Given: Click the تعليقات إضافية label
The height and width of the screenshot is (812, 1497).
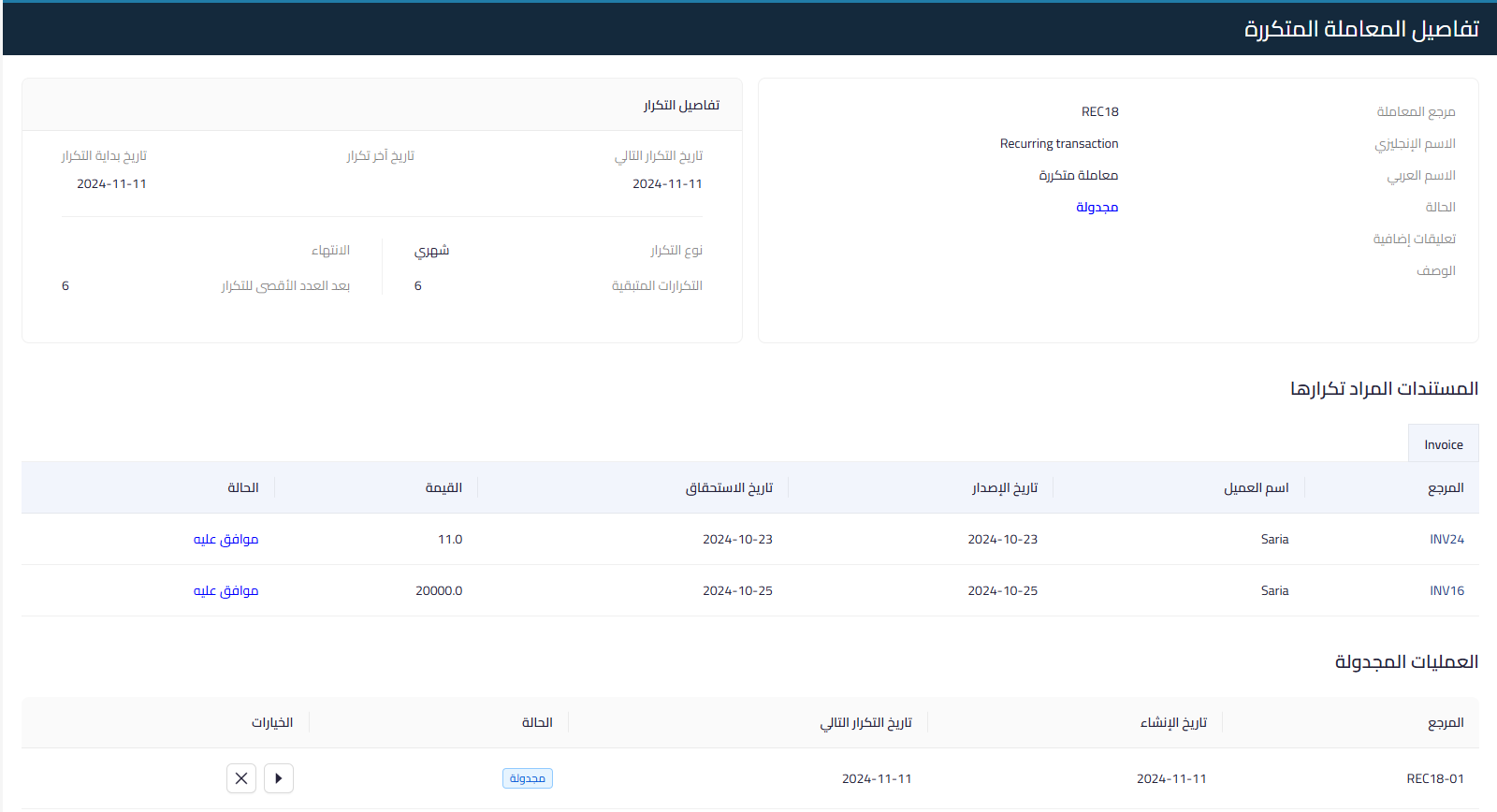Looking at the screenshot, I should (x=1414, y=239).
